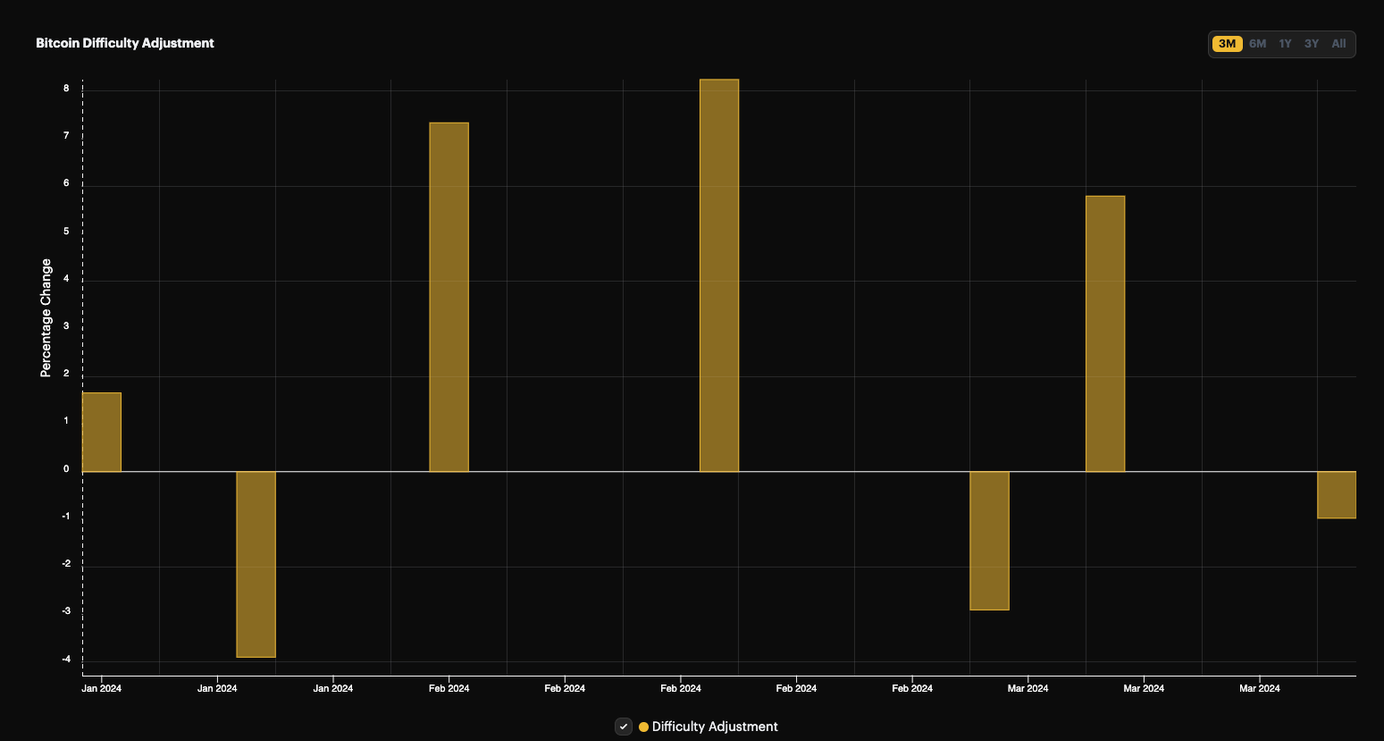Select the 3Y time range
1384x741 pixels.
click(x=1311, y=43)
